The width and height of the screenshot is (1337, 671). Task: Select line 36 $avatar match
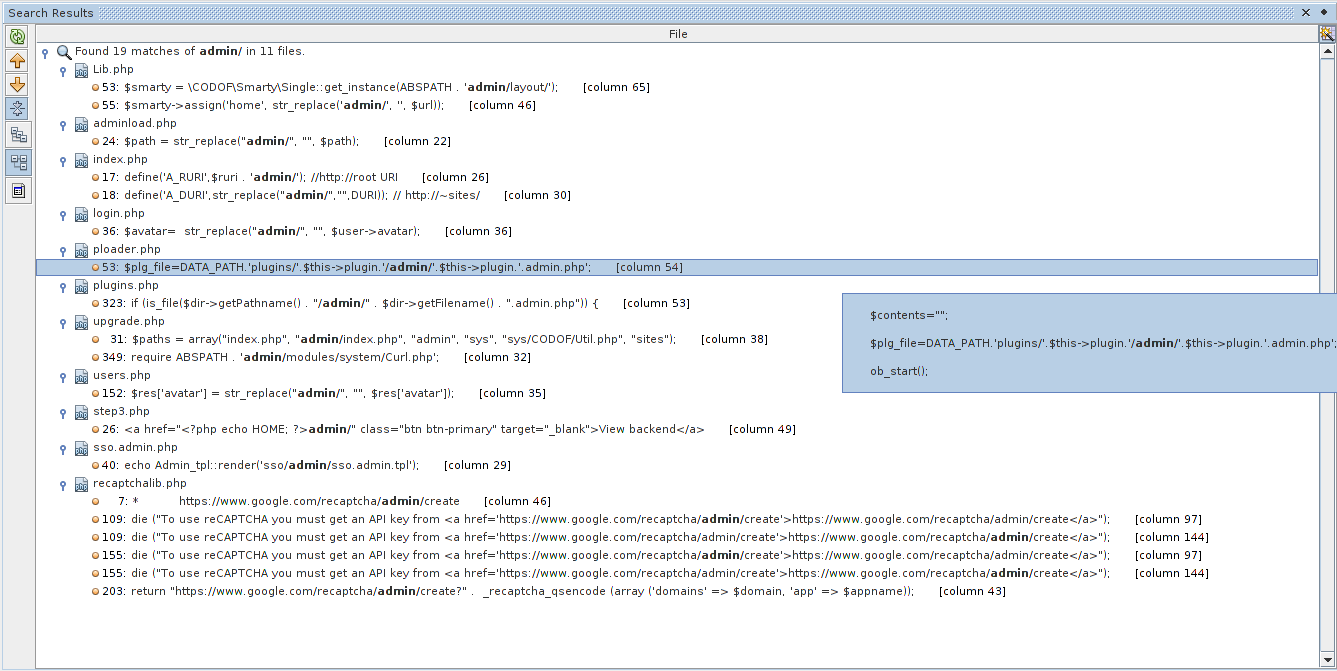tap(302, 232)
